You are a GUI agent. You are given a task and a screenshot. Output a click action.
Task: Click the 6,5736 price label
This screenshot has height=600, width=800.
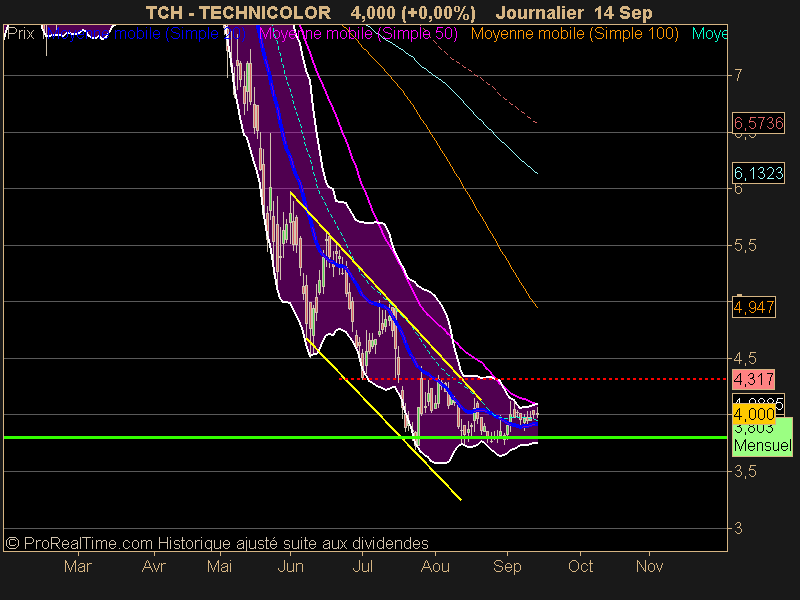(758, 123)
